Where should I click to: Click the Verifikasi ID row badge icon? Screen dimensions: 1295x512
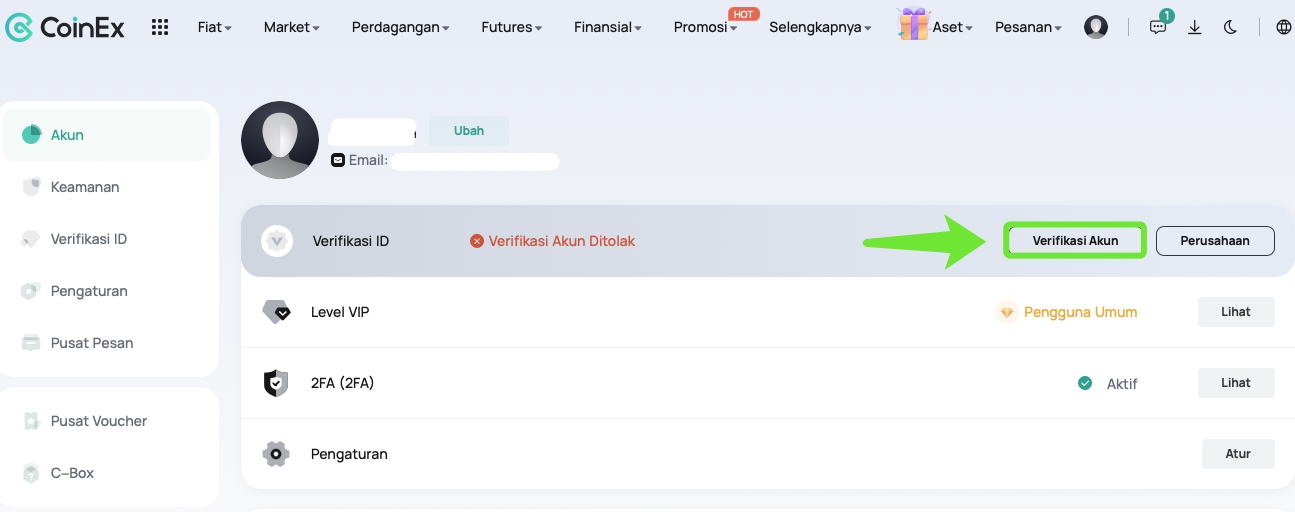click(x=277, y=241)
